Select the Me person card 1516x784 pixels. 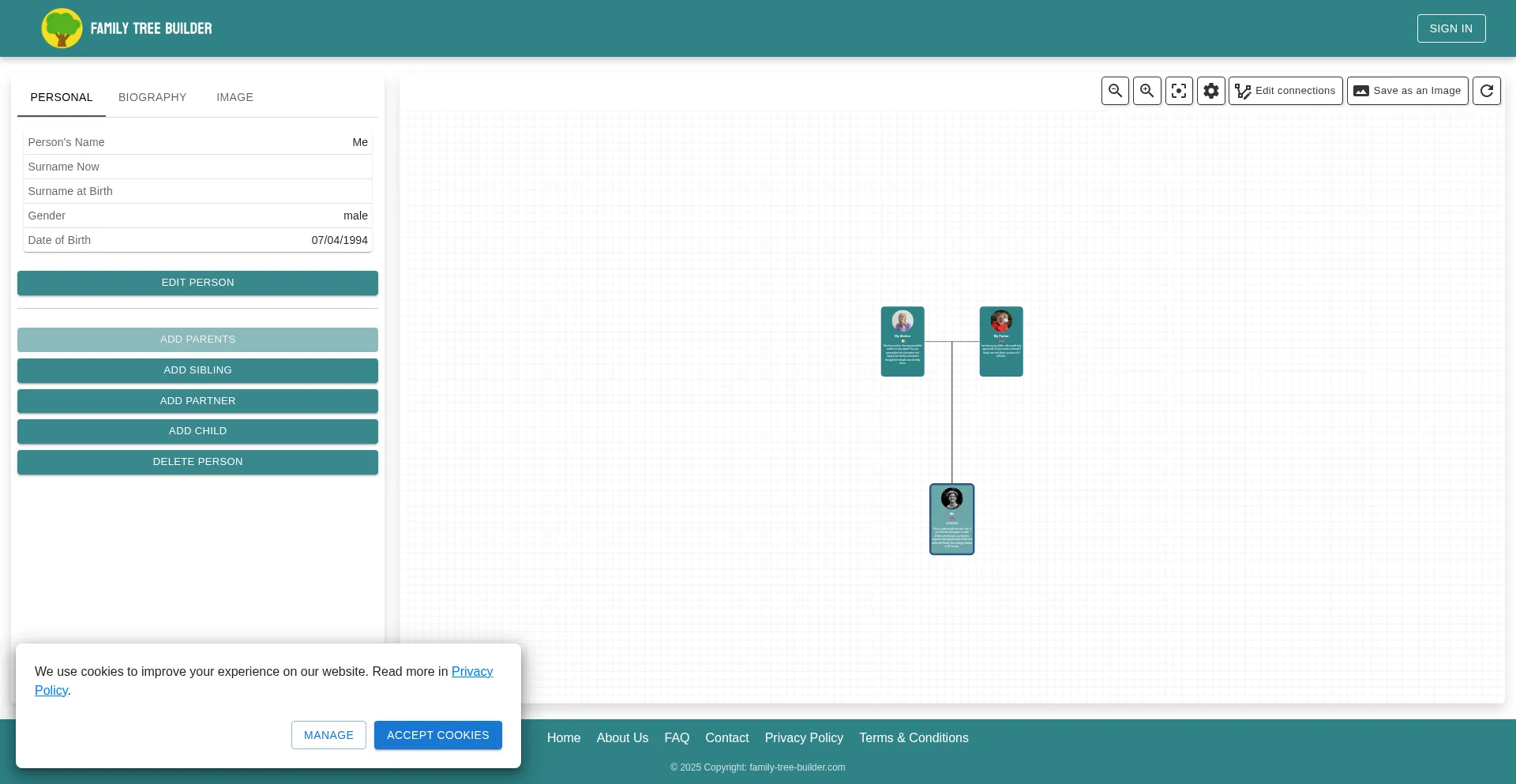951,520
